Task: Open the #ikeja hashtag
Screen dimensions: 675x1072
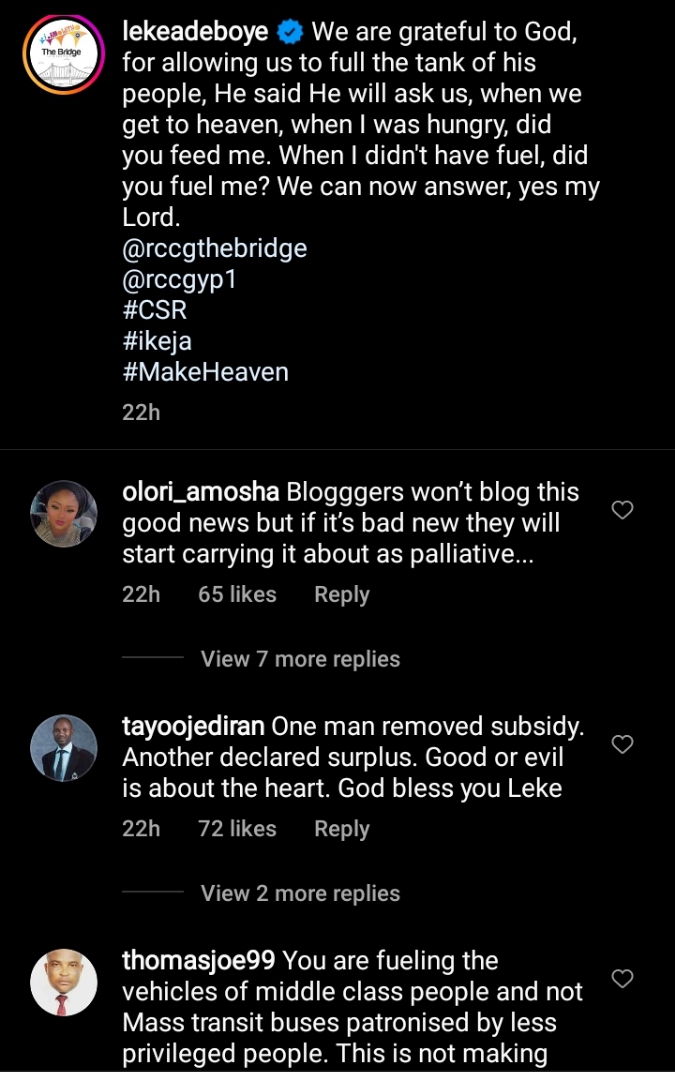Action: pos(156,341)
